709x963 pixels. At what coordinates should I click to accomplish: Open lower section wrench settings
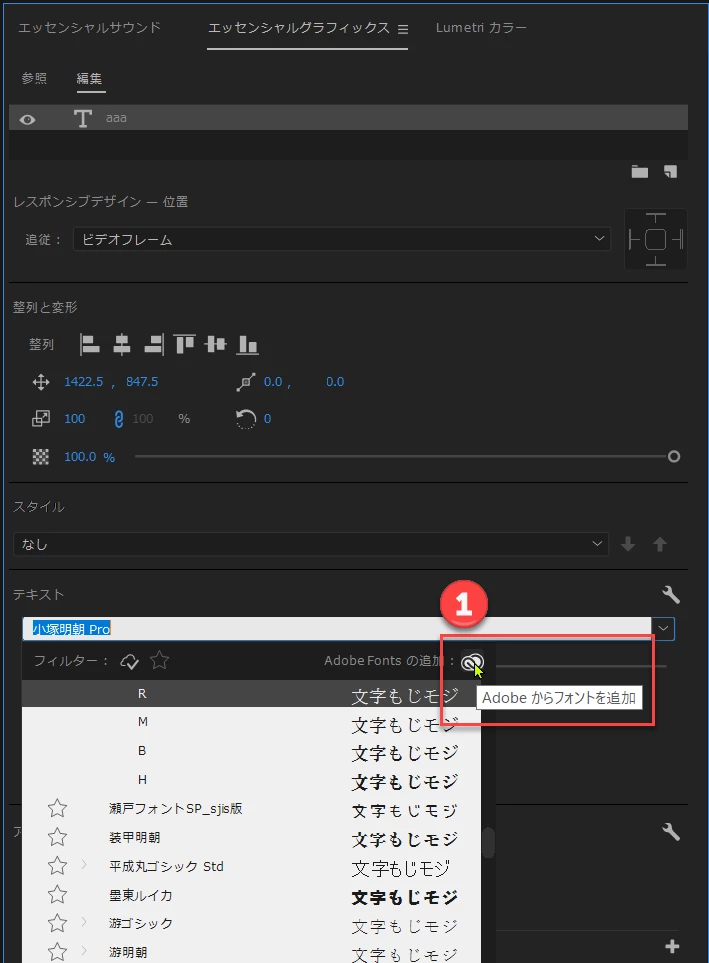click(671, 832)
